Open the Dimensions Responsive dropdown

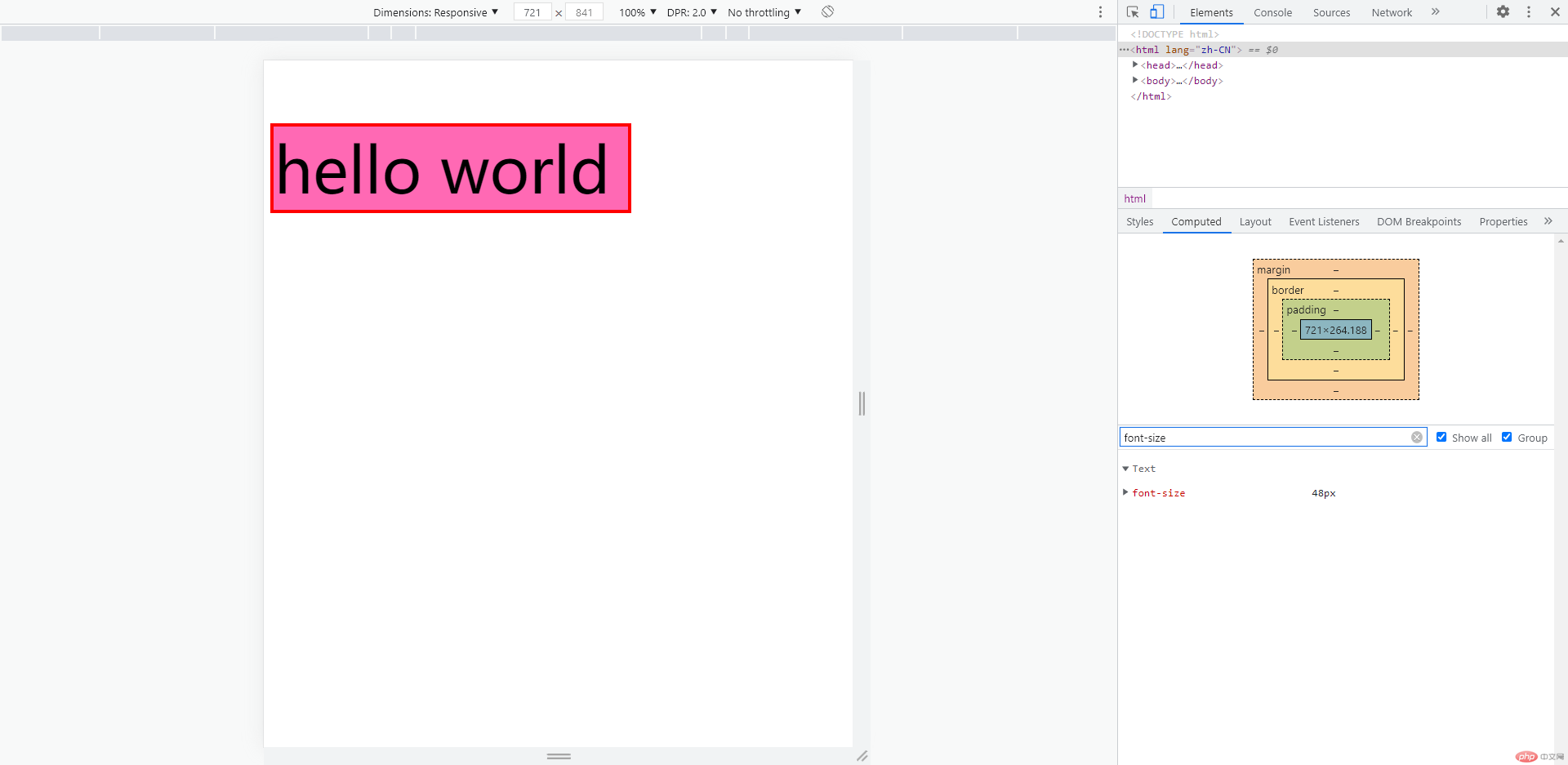pos(435,12)
